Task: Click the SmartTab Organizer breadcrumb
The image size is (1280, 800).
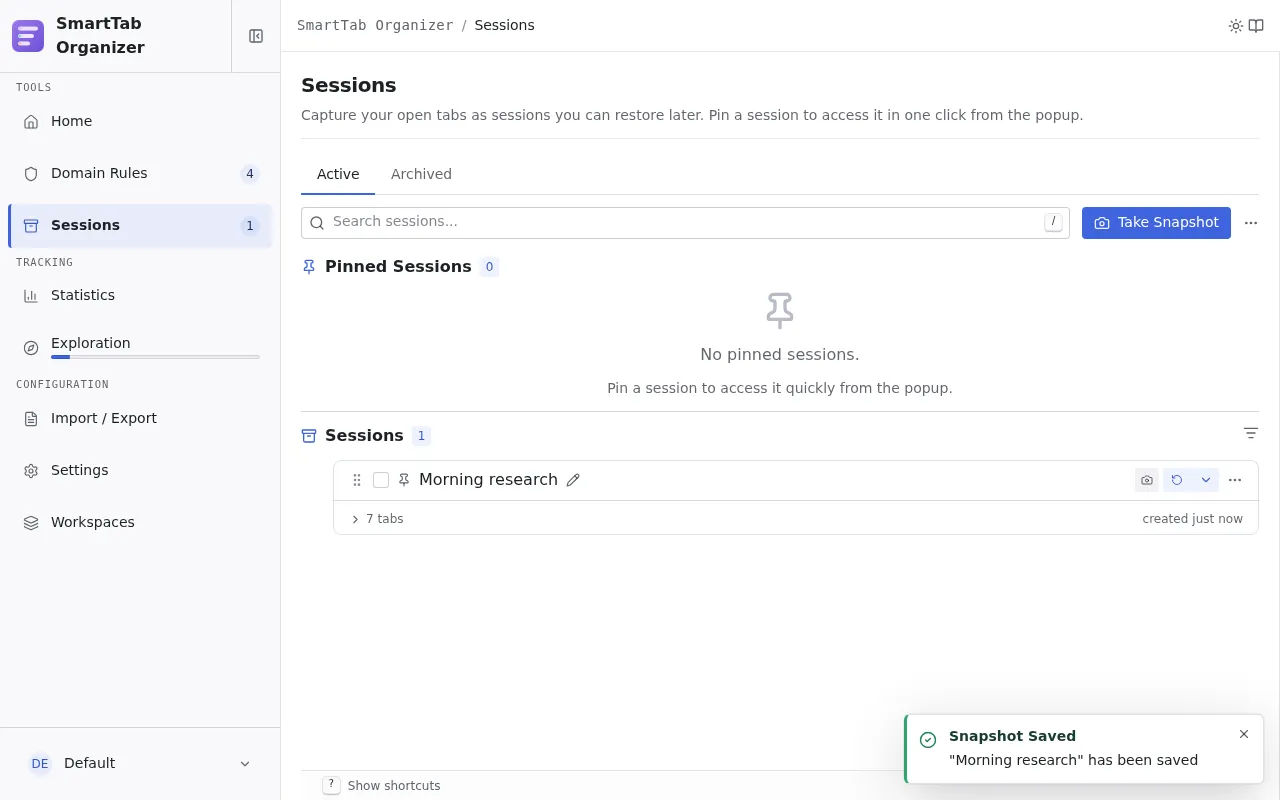Action: (x=375, y=25)
